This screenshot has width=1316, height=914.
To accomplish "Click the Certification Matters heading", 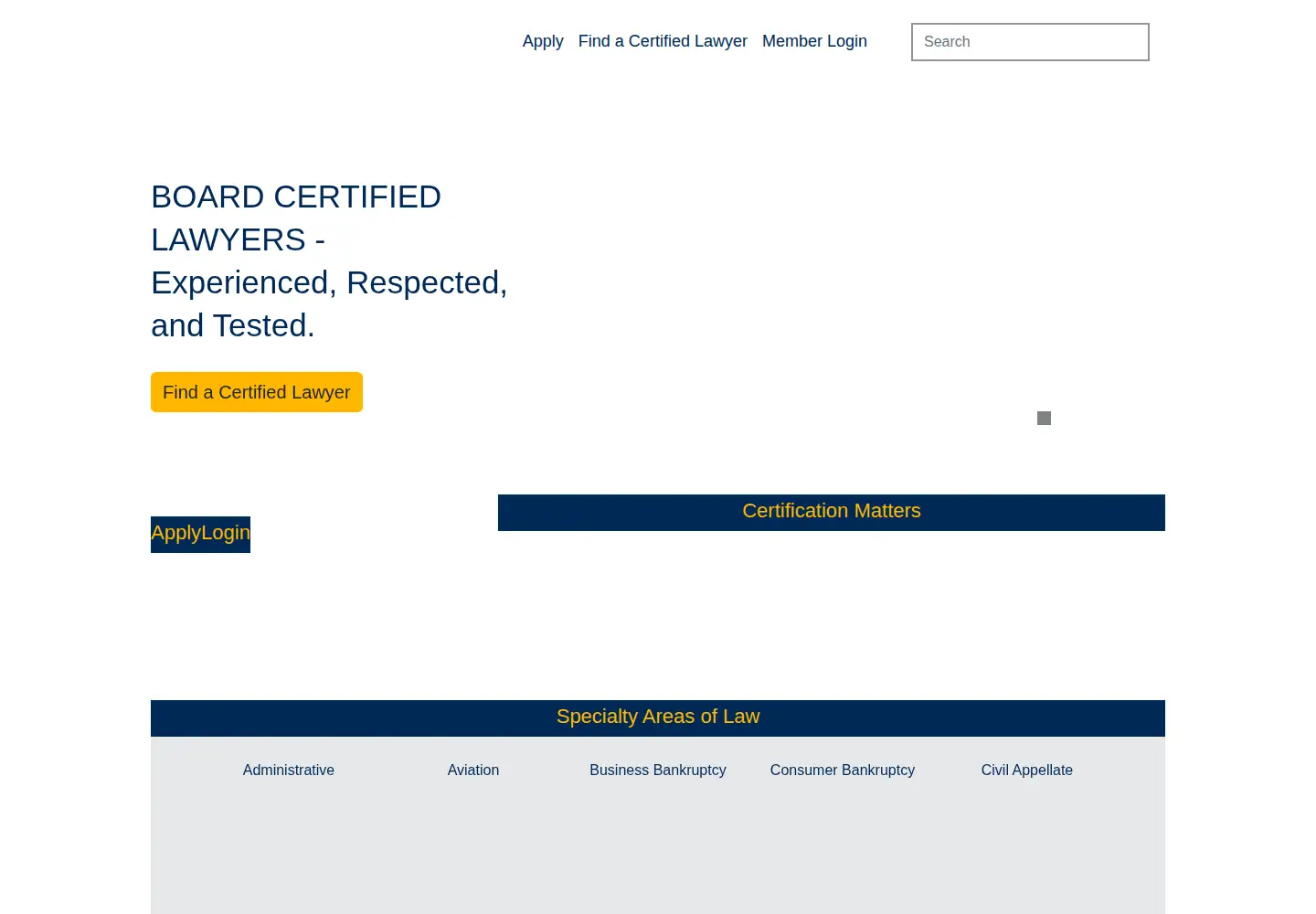I will click(832, 511).
